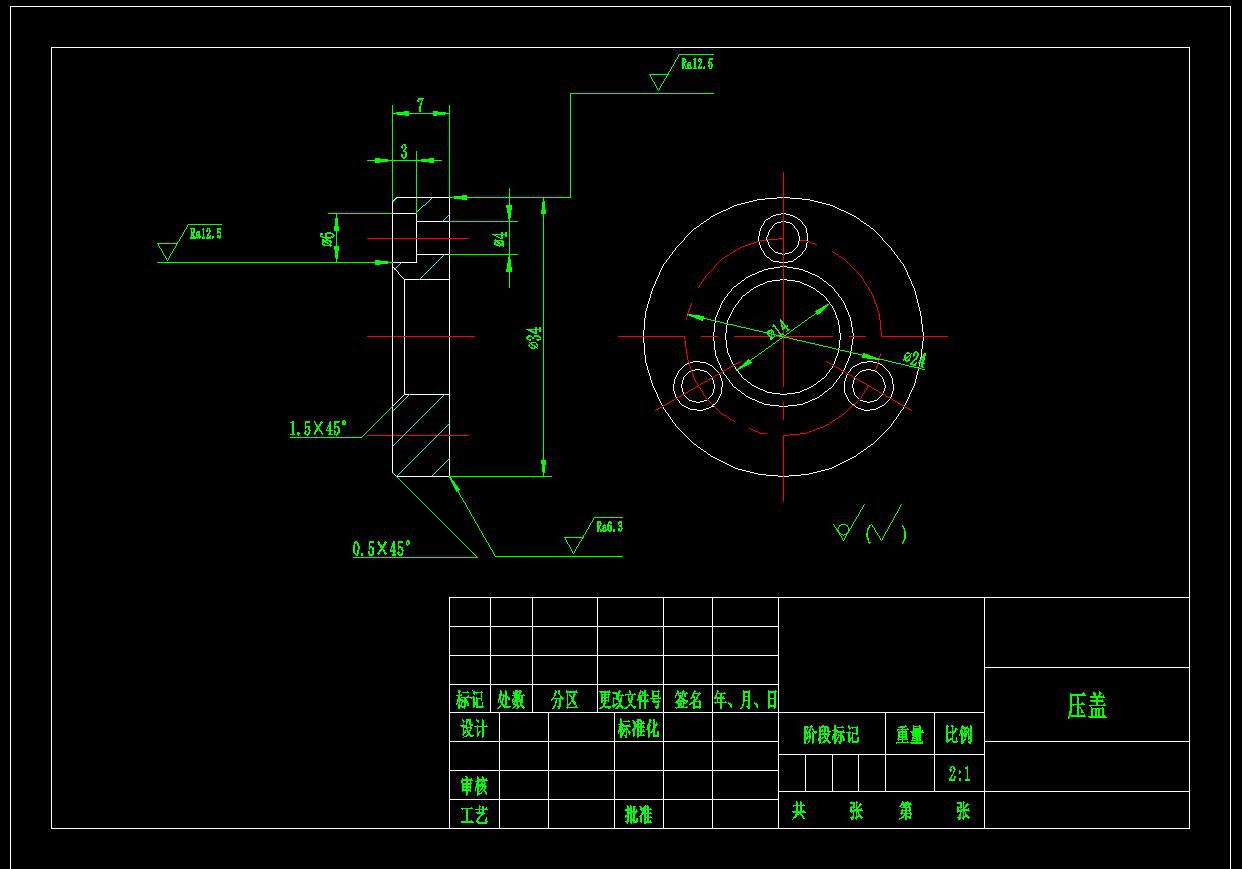Click the '签名' signature column header
This screenshot has height=869, width=1242.
(x=688, y=699)
